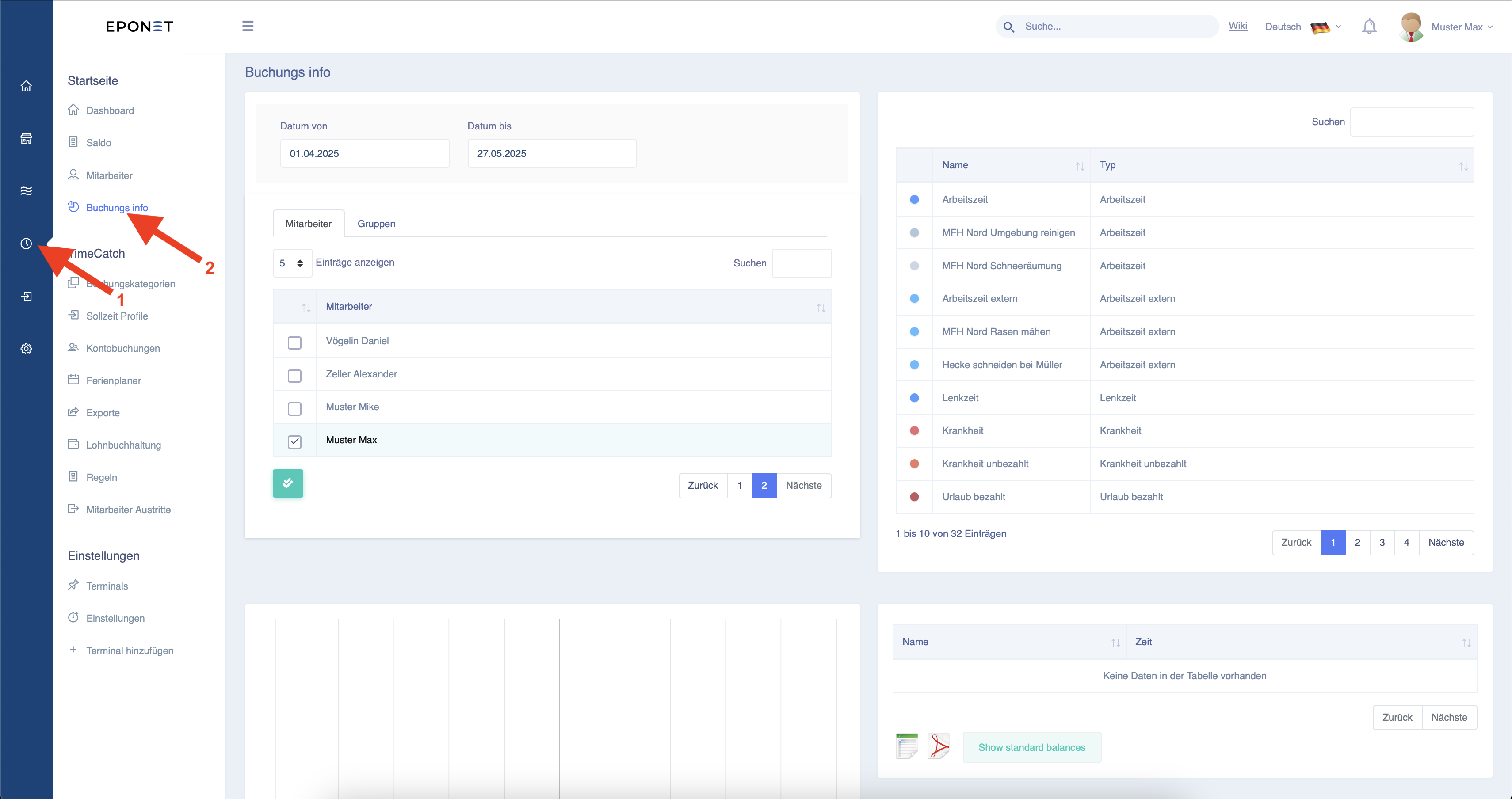This screenshot has height=799, width=1512.
Task: Open the entries-per-page dropdown showing 5
Action: (292, 263)
